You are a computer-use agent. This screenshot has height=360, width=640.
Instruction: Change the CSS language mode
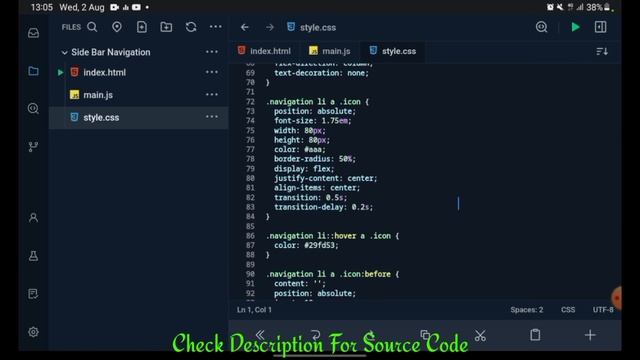(x=568, y=310)
